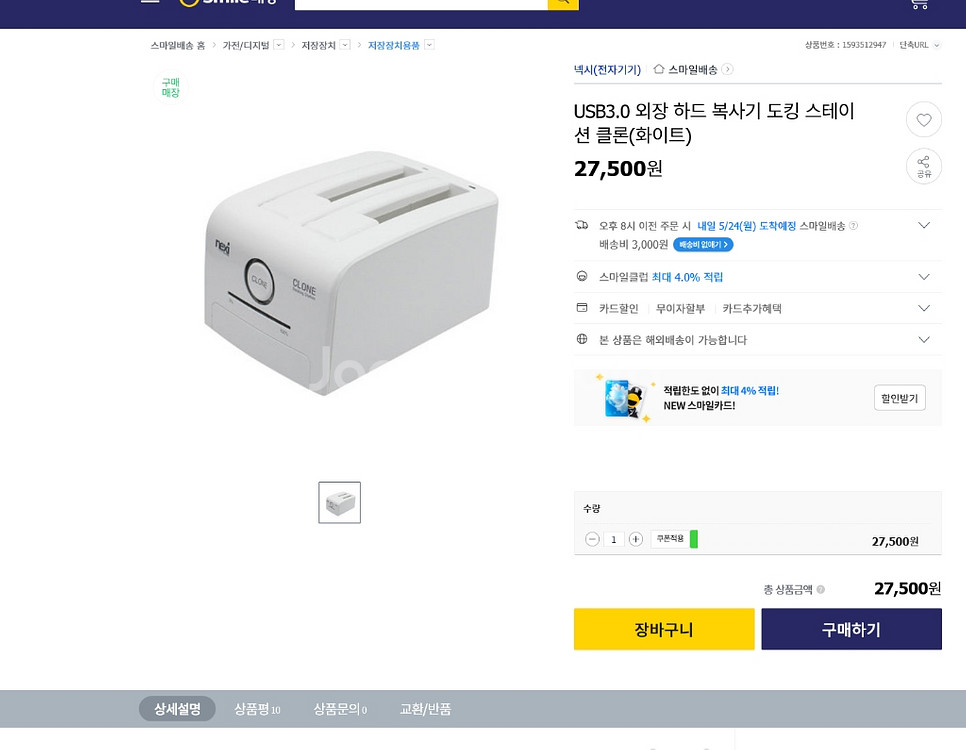The image size is (966, 750).
Task: Click the help icon next to 스마일배송
Action: (x=853, y=226)
